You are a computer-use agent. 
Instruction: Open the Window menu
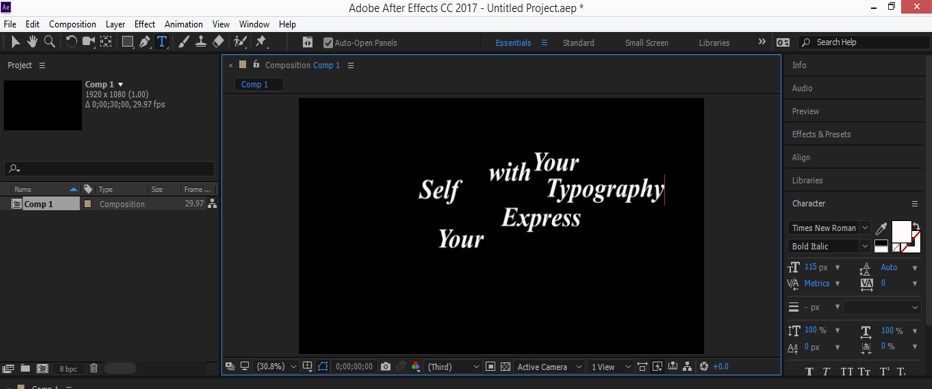[254, 24]
